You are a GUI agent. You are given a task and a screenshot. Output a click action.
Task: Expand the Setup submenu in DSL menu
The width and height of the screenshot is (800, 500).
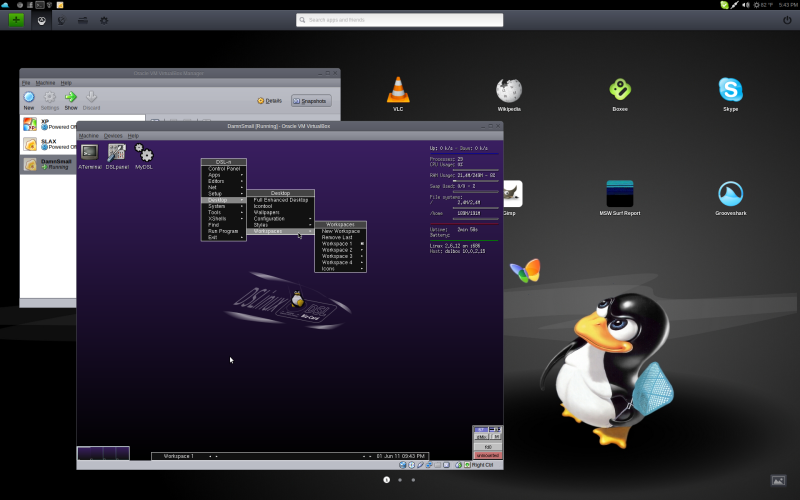(x=223, y=194)
